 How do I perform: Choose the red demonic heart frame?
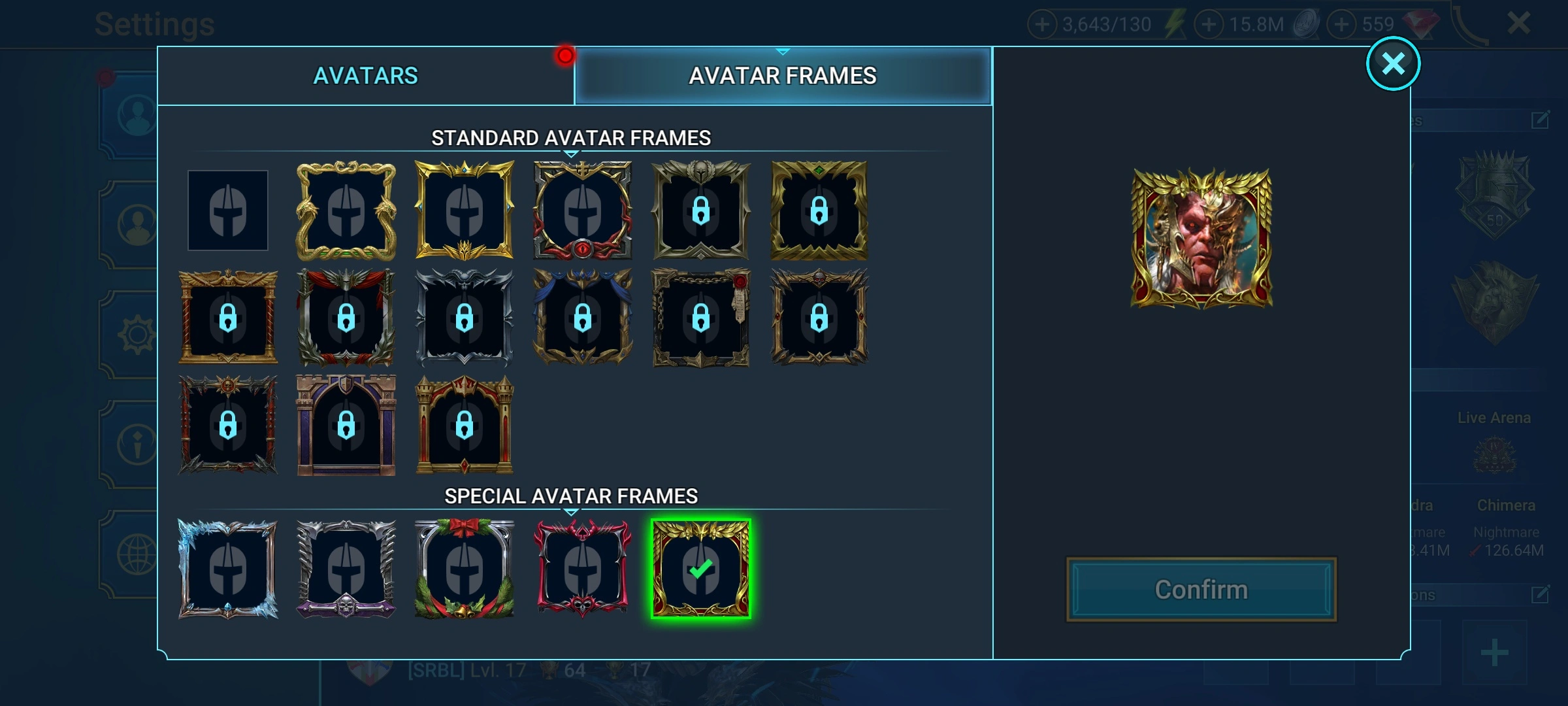583,569
